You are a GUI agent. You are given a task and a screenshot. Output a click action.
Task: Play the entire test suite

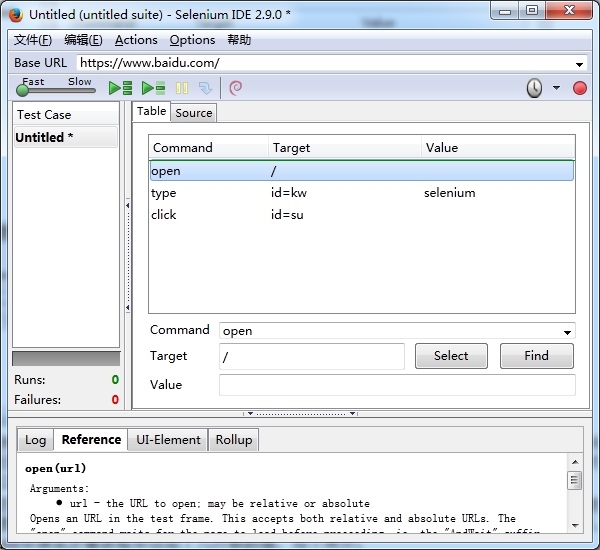[x=120, y=88]
